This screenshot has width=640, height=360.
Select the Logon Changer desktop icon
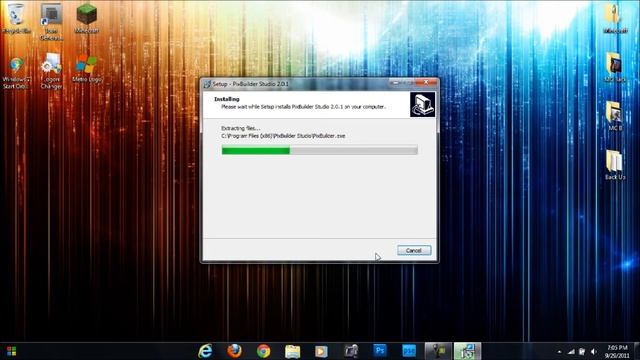coord(51,71)
